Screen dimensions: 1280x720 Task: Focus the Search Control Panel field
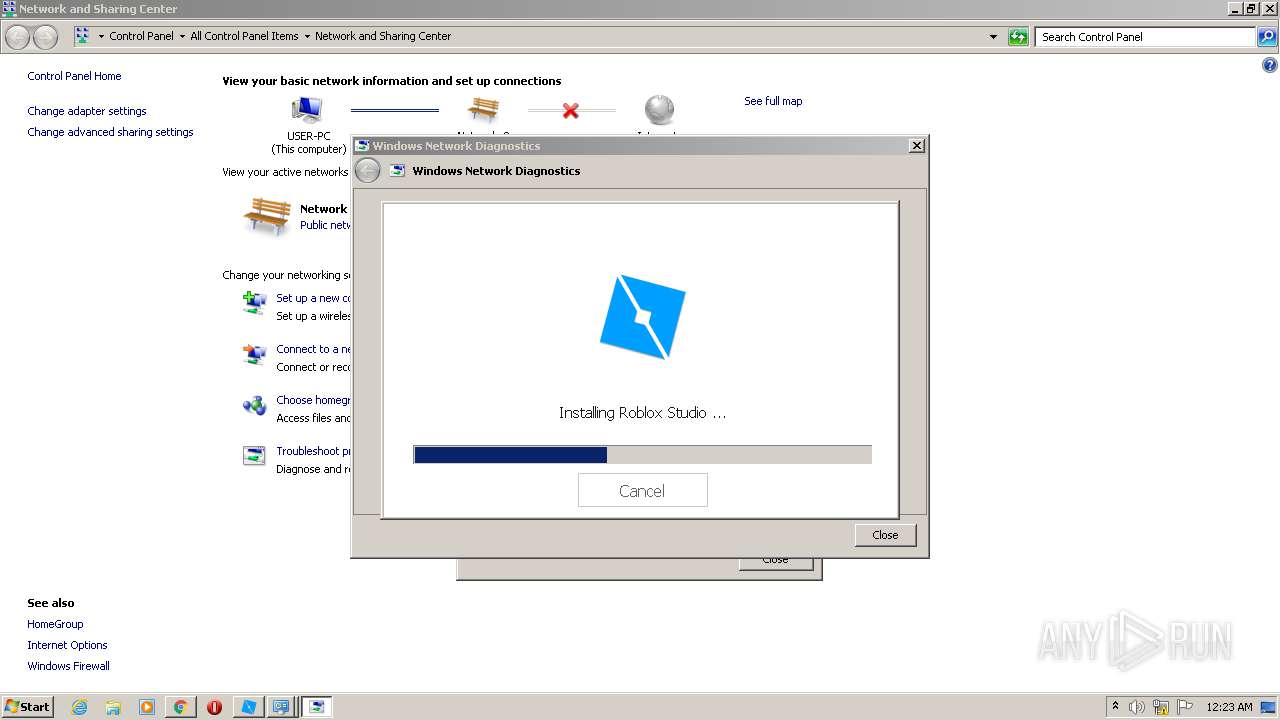pyautogui.click(x=1145, y=37)
